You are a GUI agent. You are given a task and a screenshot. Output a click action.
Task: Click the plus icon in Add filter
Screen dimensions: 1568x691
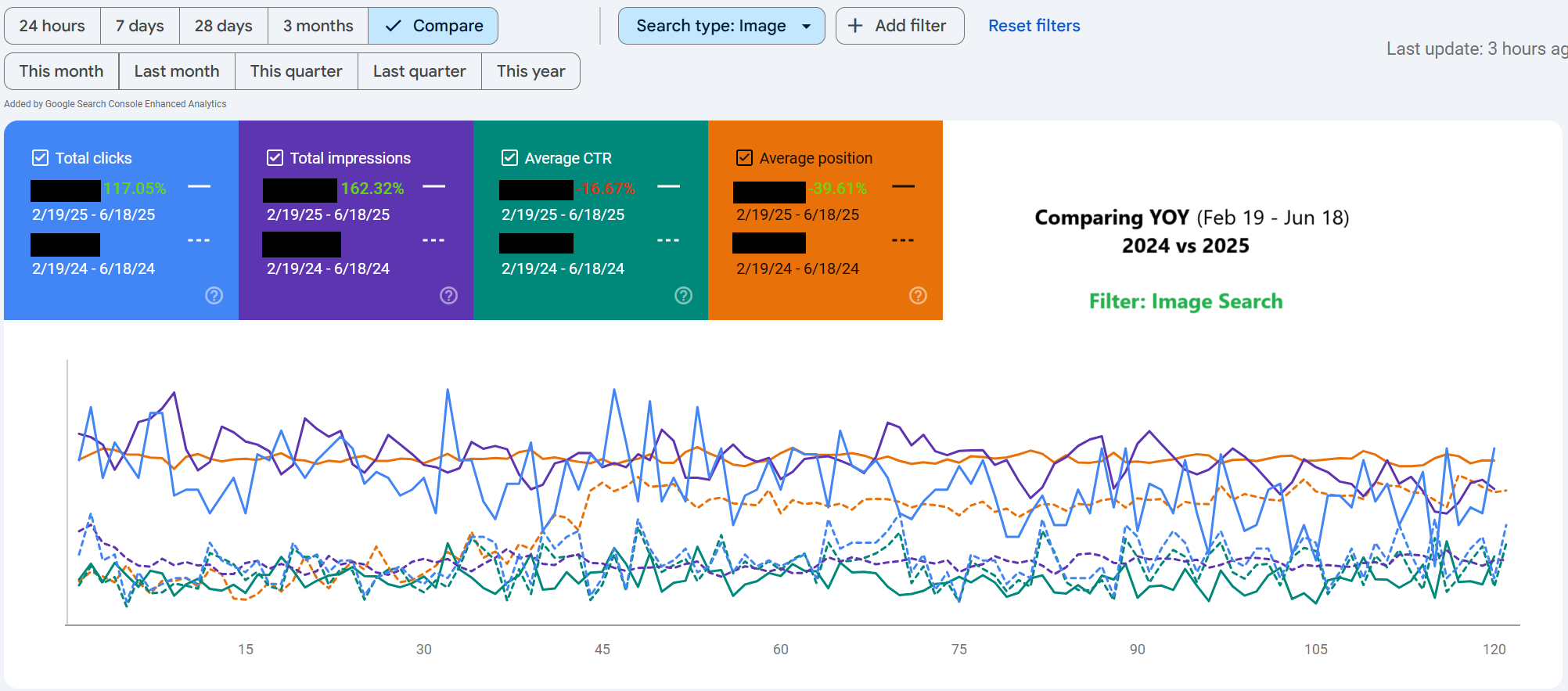[855, 26]
